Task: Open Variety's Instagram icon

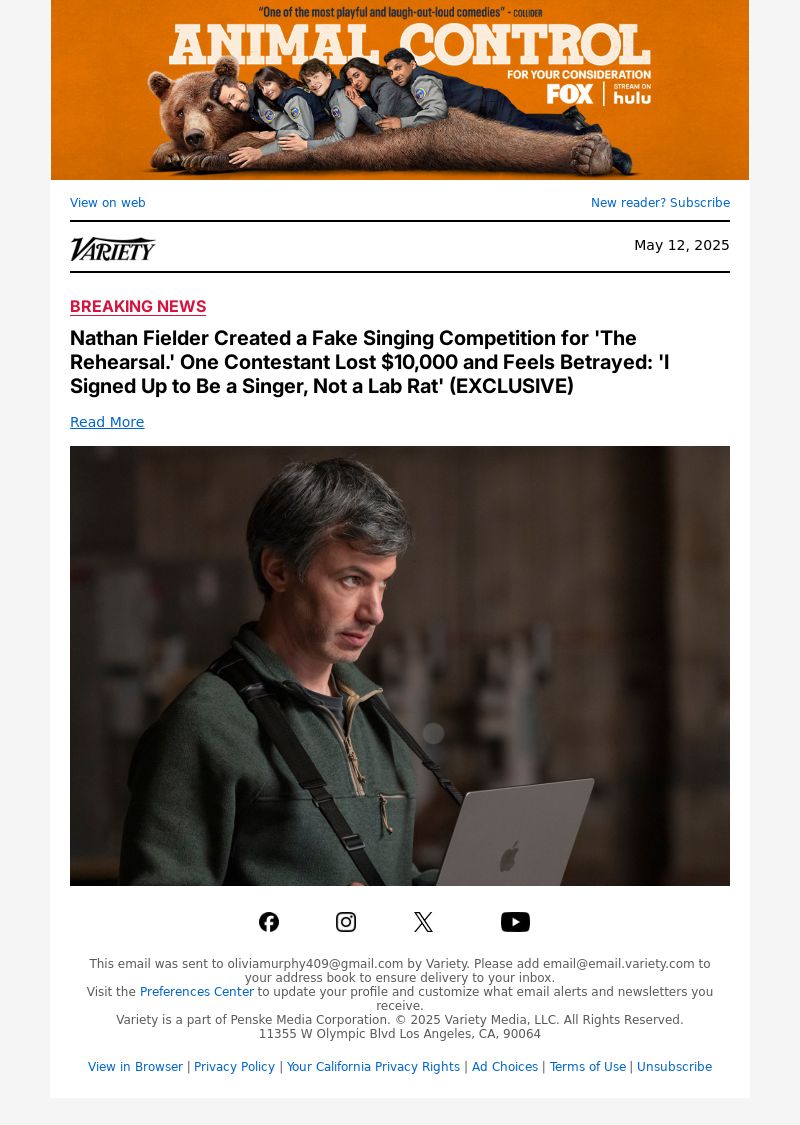Action: click(346, 922)
